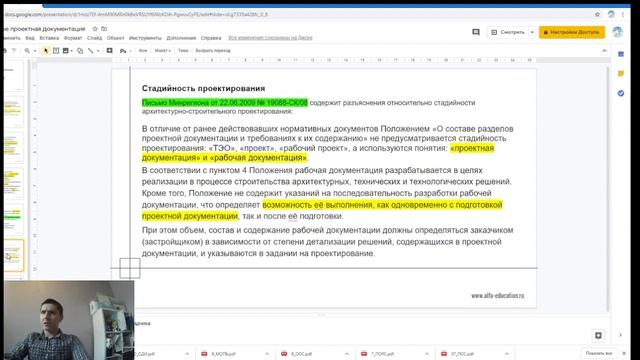Click the paint format icon
This screenshot has width=640, height=360.
14,51
